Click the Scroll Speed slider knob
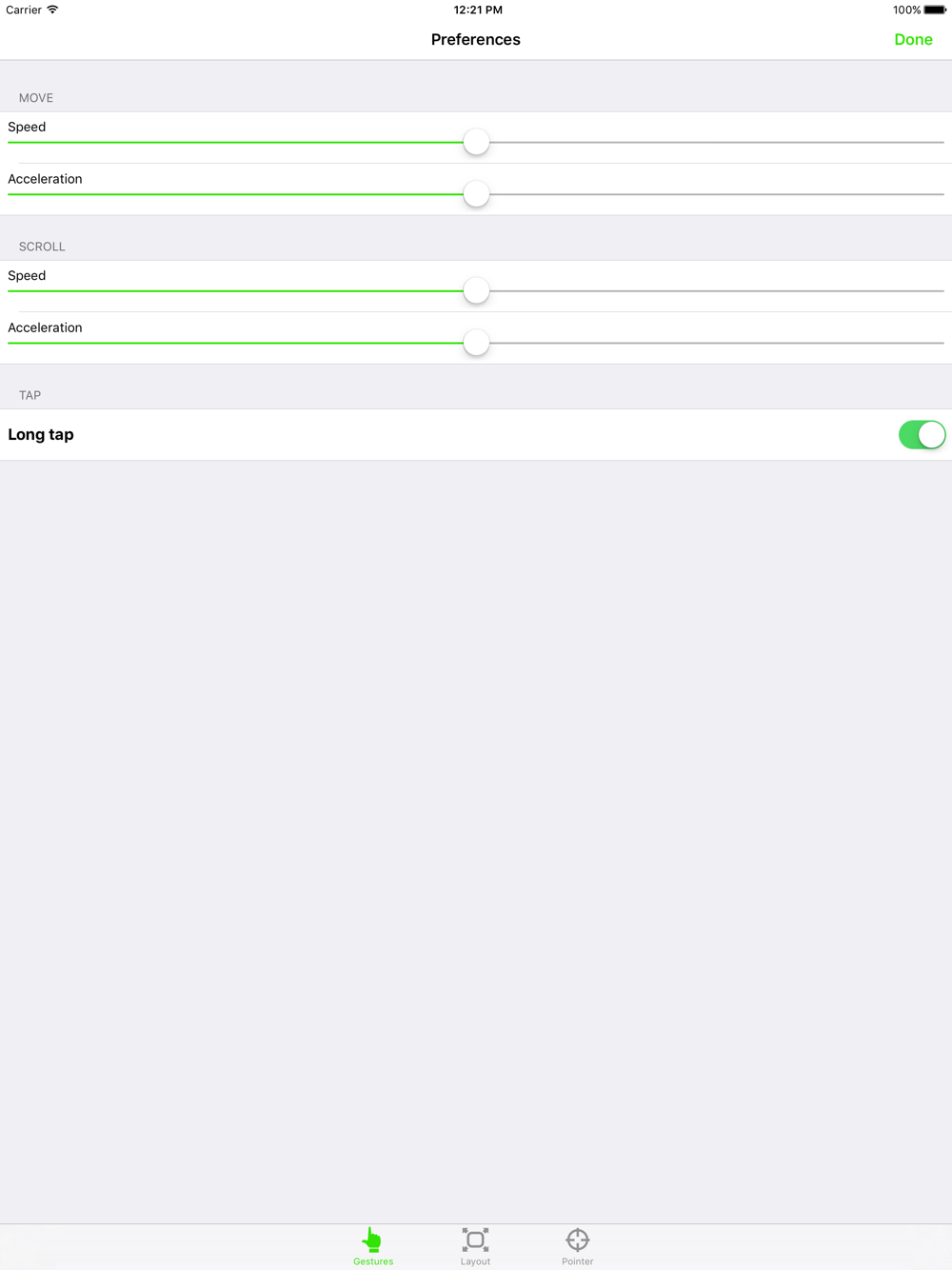952x1270 pixels. point(476,290)
